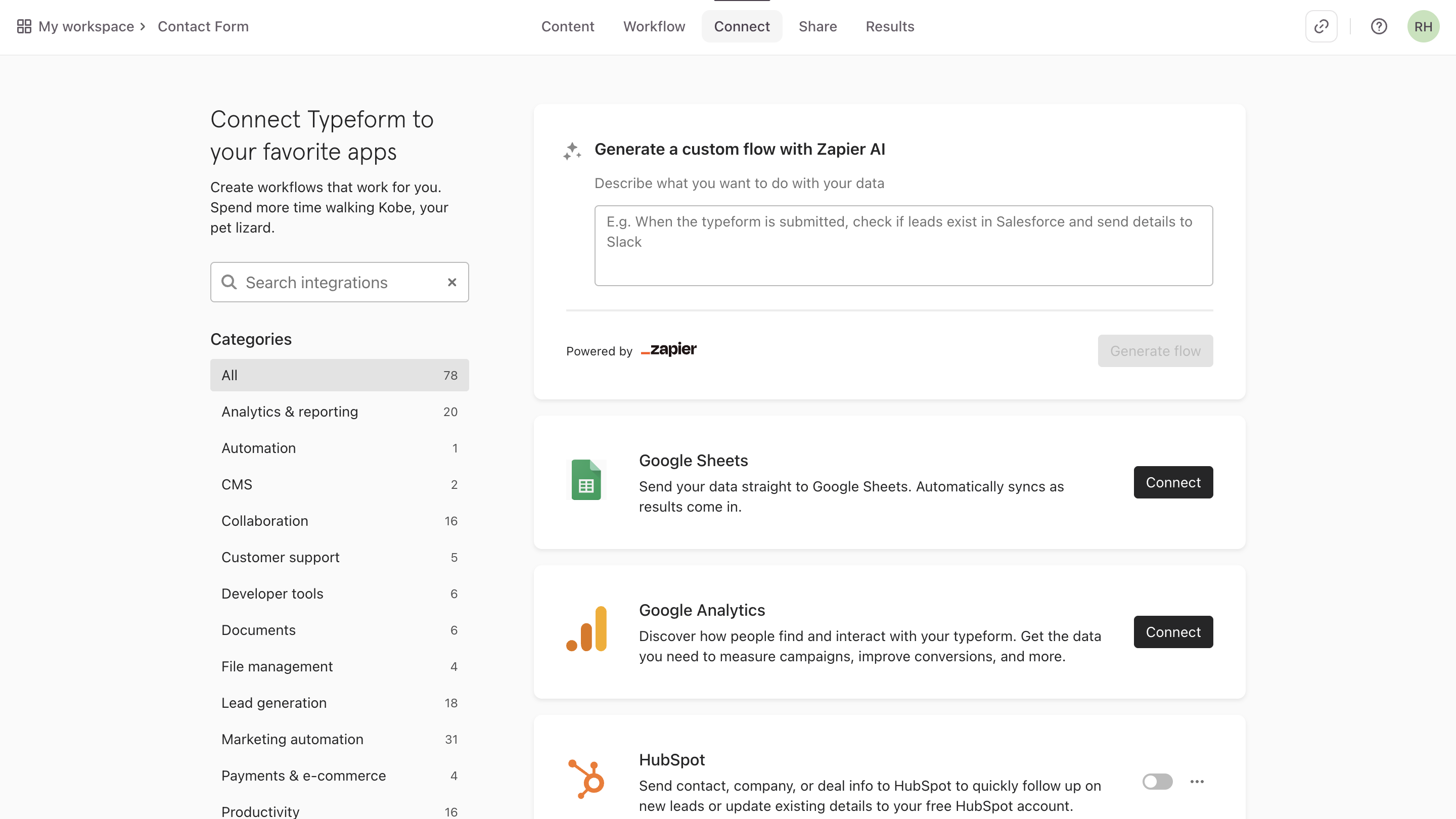Select the Customer support category
The width and height of the screenshot is (1456, 819).
click(x=339, y=557)
